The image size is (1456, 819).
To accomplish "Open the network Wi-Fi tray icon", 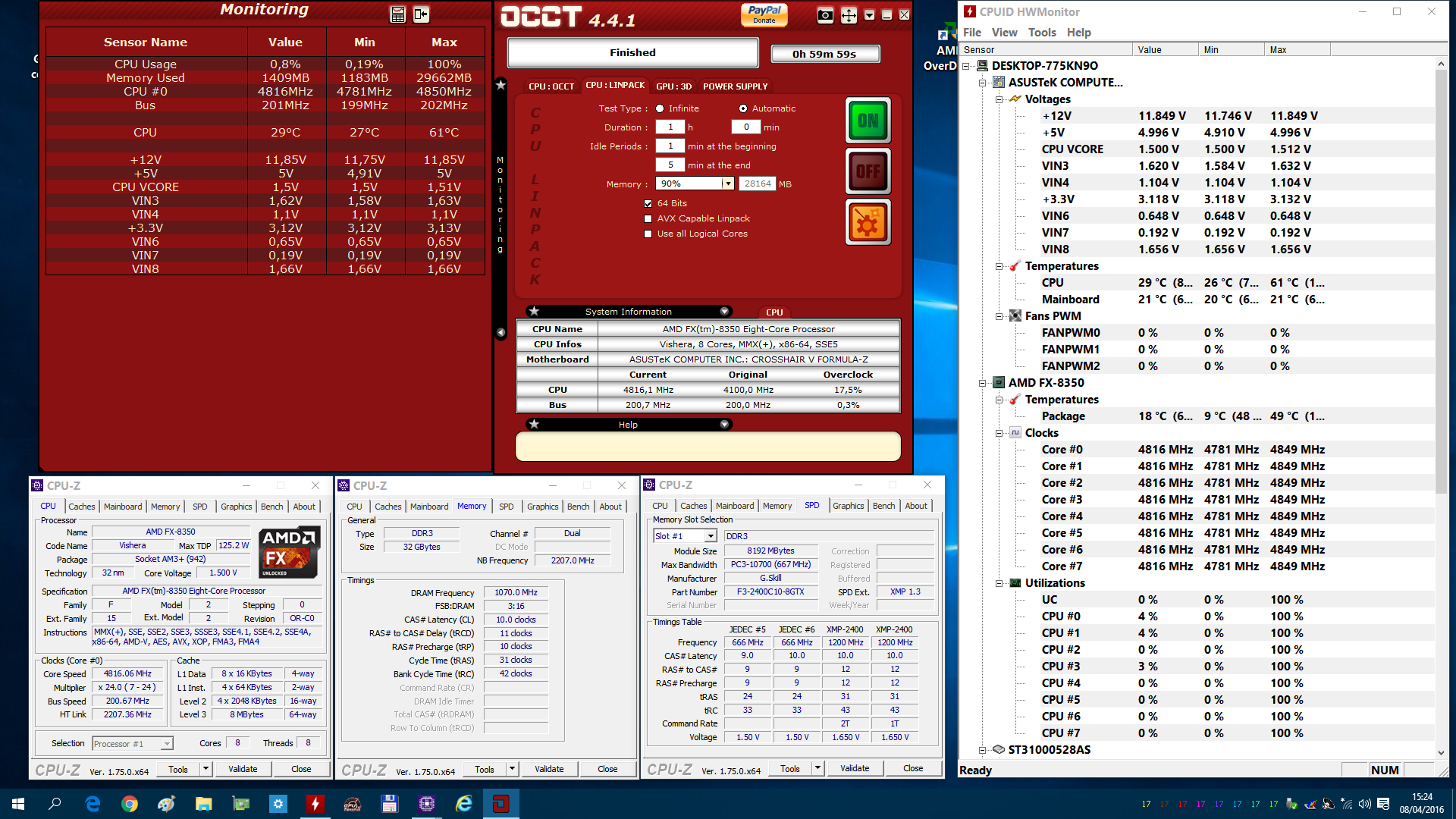I will click(x=1346, y=804).
